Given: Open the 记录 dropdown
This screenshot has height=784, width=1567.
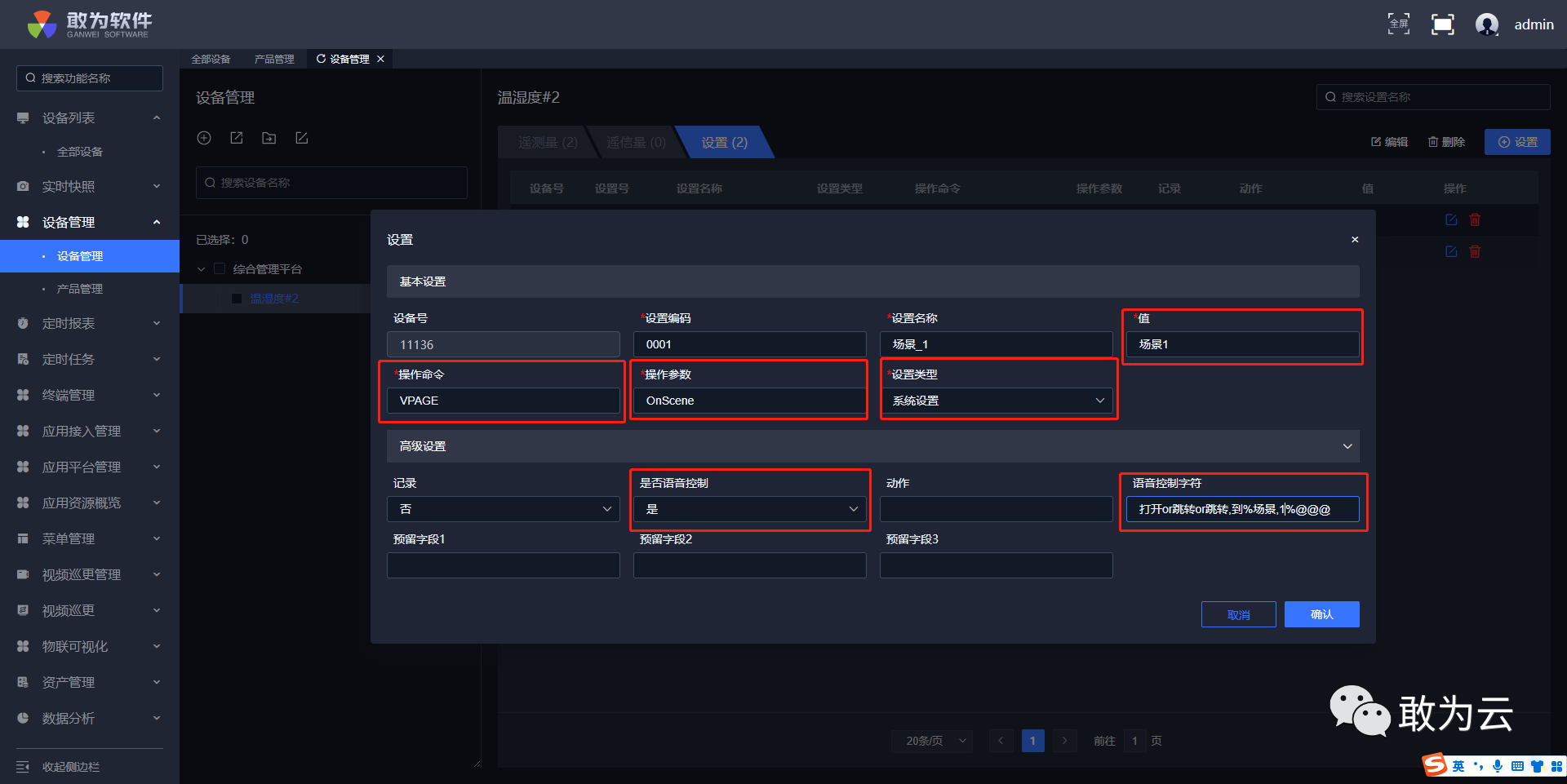Looking at the screenshot, I should 504,509.
